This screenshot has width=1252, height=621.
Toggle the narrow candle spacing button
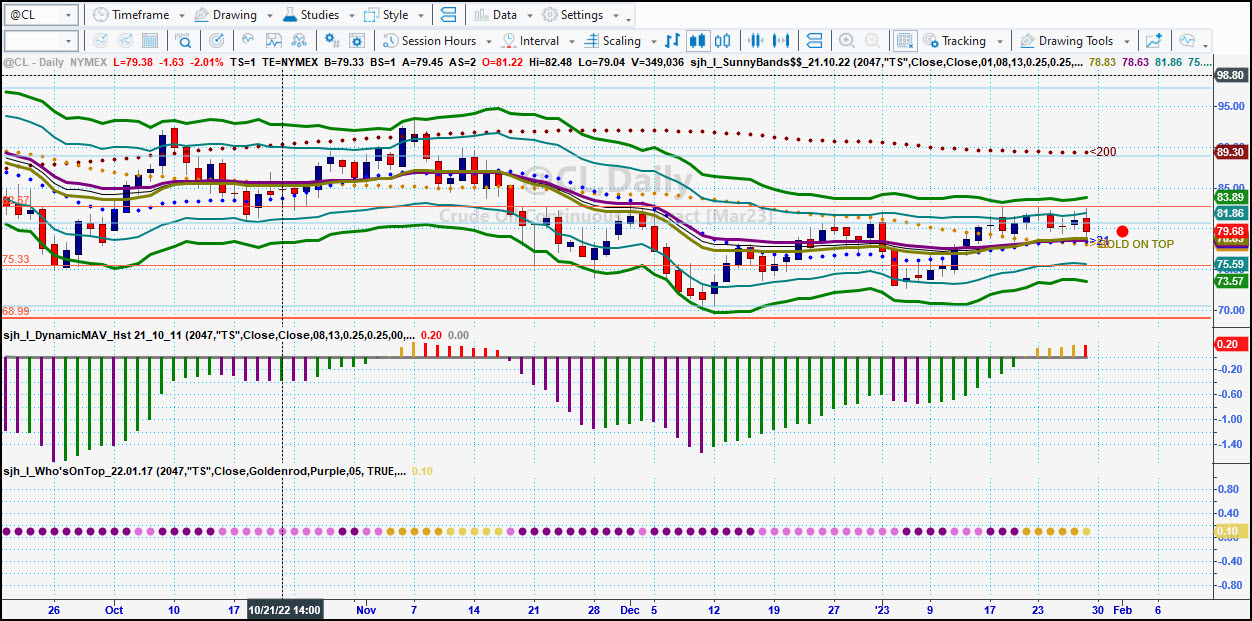click(x=757, y=41)
